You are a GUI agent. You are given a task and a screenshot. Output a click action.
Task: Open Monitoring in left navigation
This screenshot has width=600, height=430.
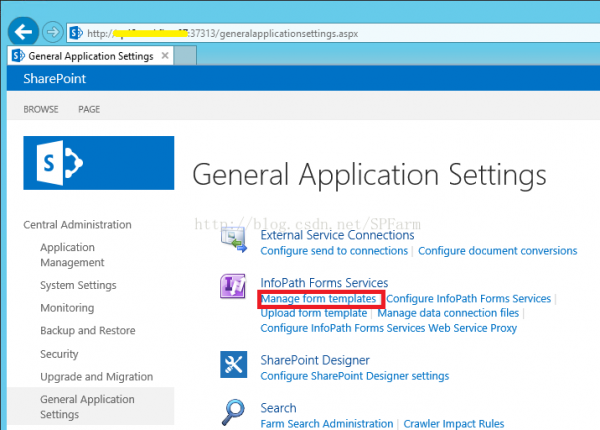click(67, 308)
